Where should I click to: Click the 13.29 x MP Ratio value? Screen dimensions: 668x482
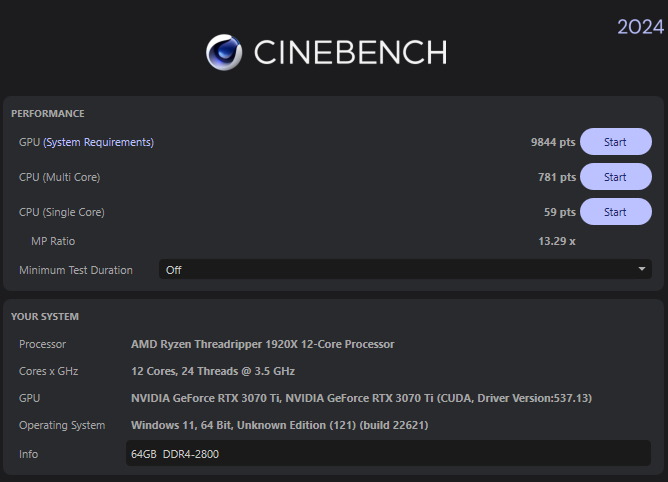click(x=557, y=241)
